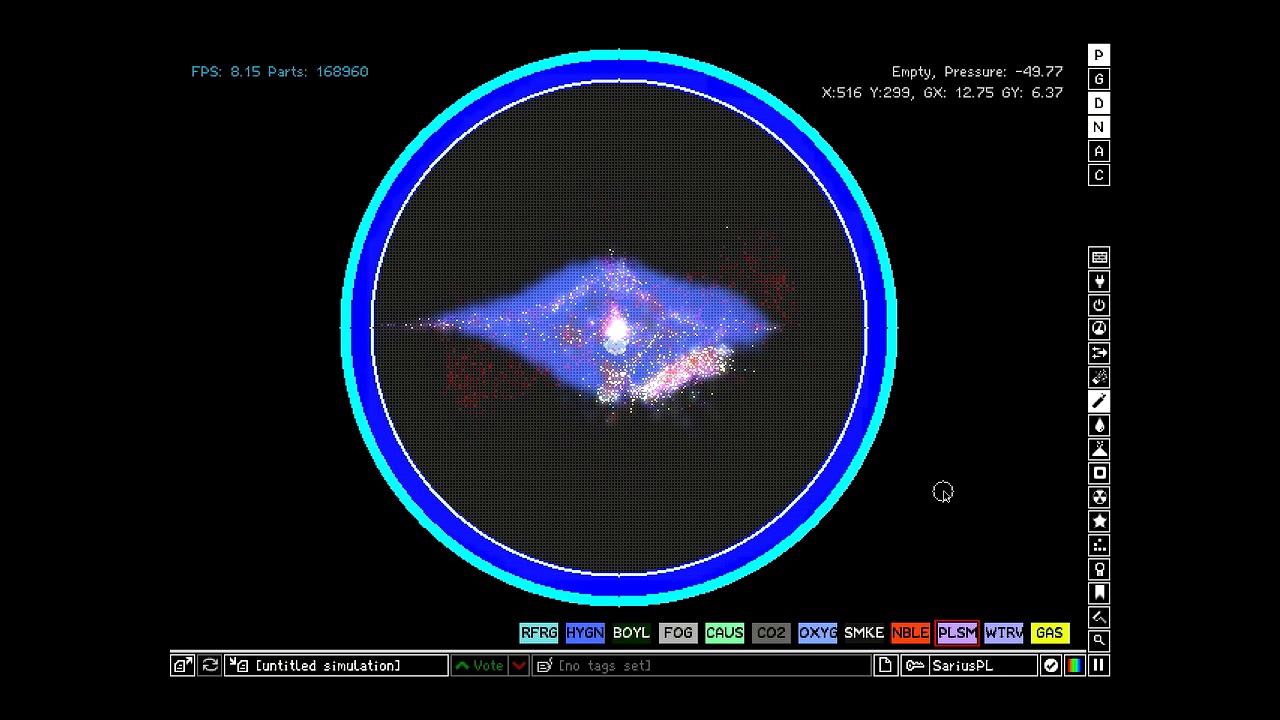The width and height of the screenshot is (1280, 720).
Task: Click the reload simulation icon
Action: [210, 666]
